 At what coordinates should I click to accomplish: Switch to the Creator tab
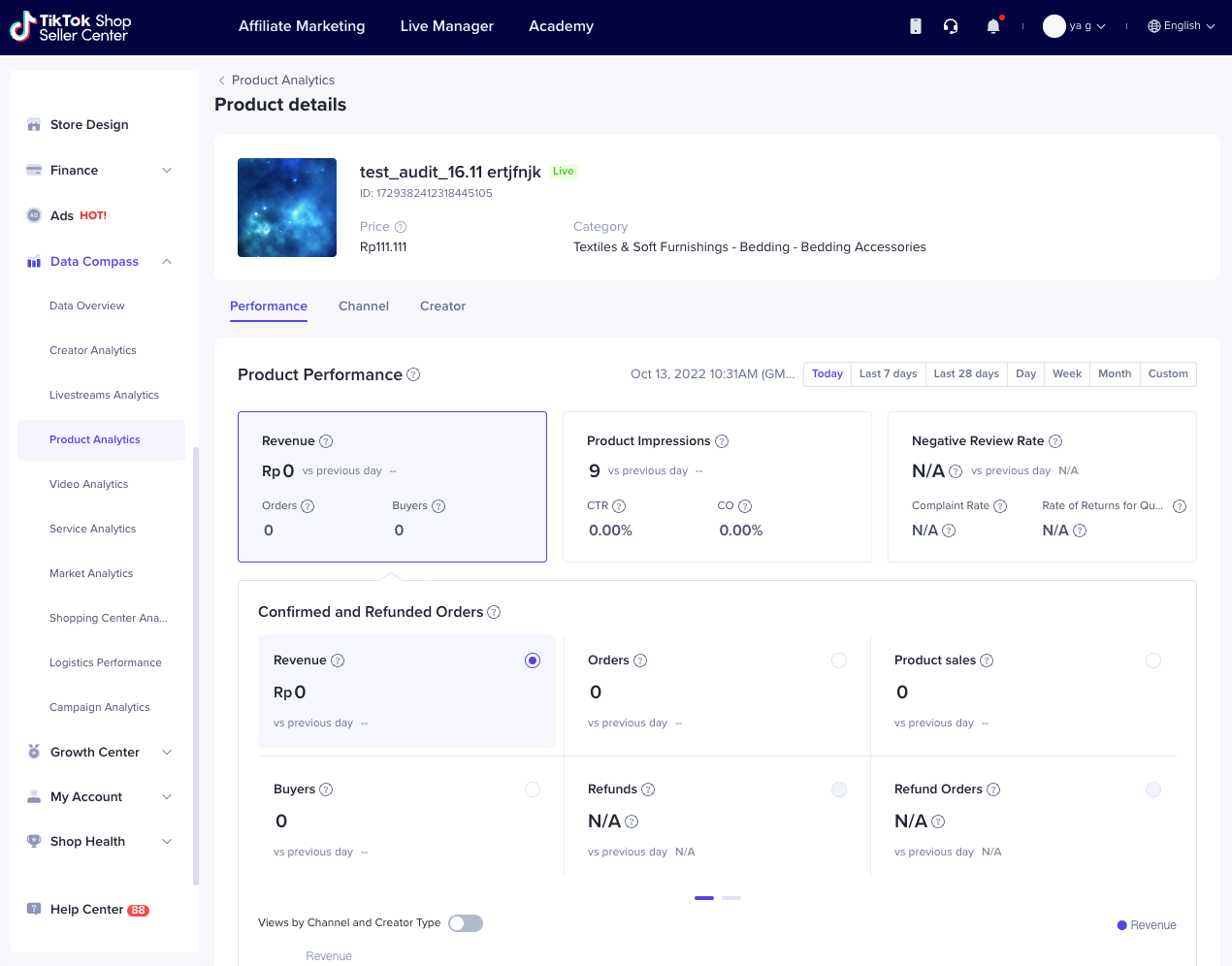pyautogui.click(x=442, y=306)
